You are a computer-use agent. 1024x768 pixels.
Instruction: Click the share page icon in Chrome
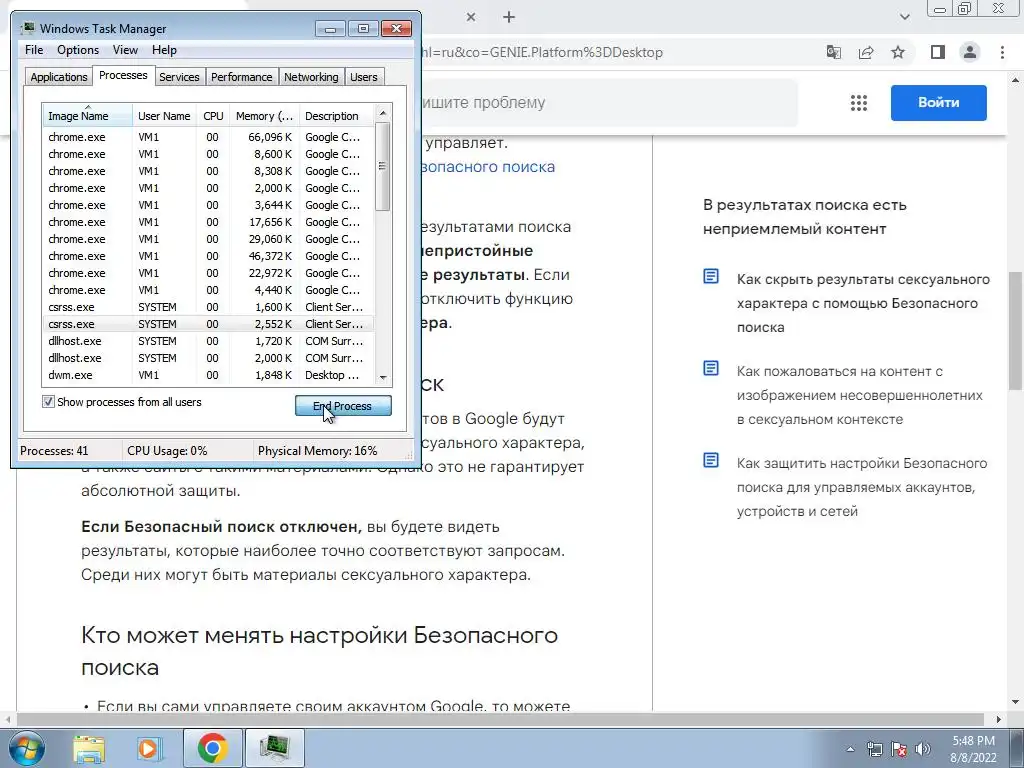pyautogui.click(x=866, y=52)
